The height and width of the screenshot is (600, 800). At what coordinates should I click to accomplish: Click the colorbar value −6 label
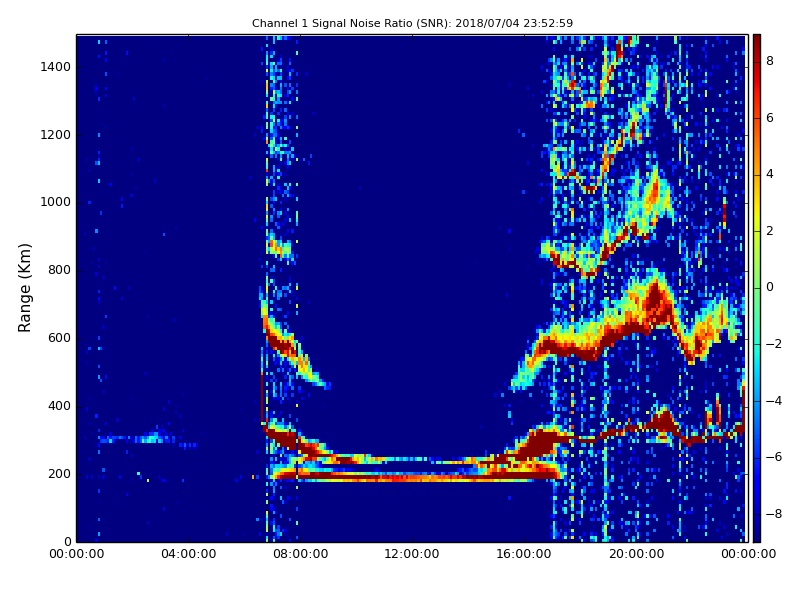773,457
